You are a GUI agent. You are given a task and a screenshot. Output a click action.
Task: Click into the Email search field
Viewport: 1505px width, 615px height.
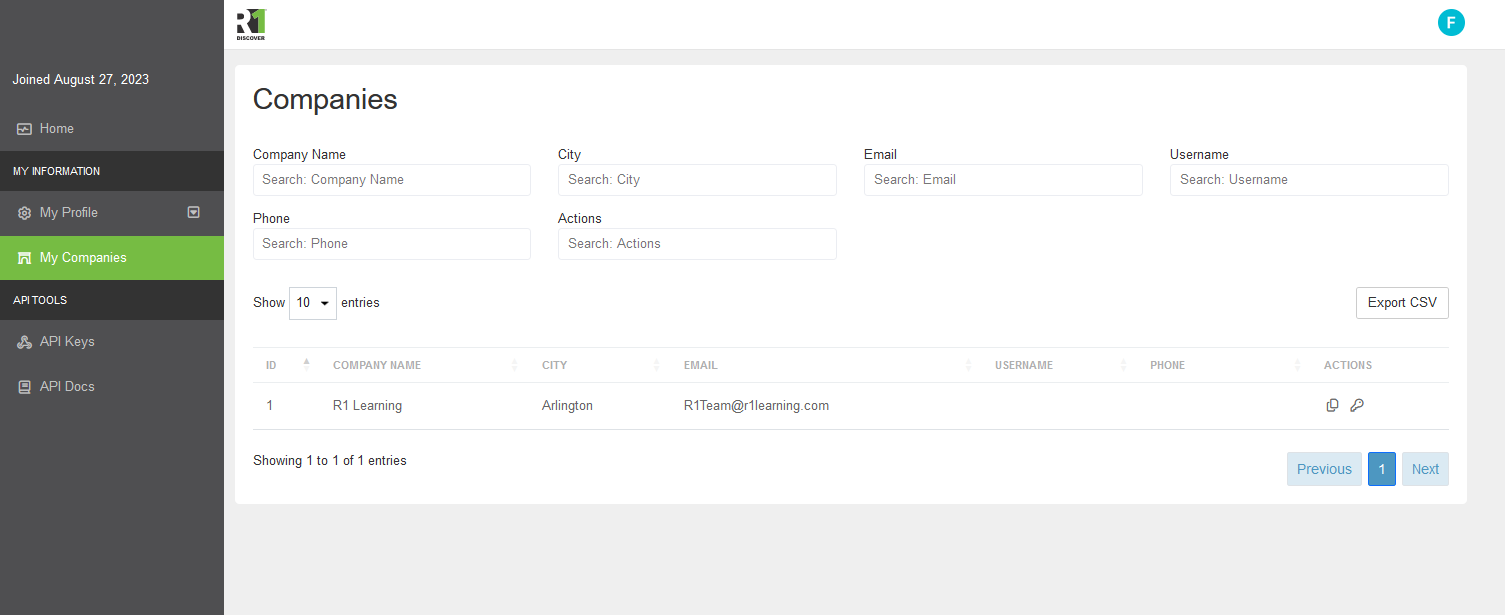(x=1002, y=180)
